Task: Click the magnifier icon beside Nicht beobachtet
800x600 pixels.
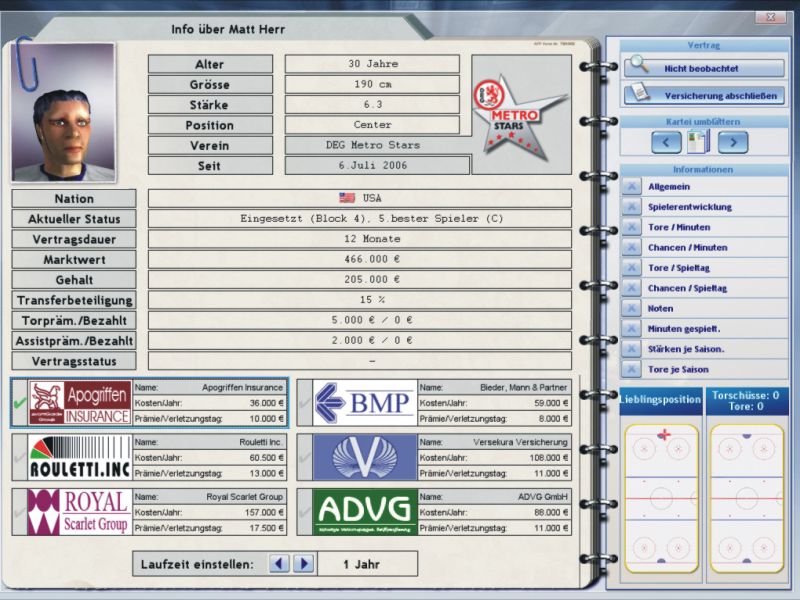Action: click(x=638, y=65)
